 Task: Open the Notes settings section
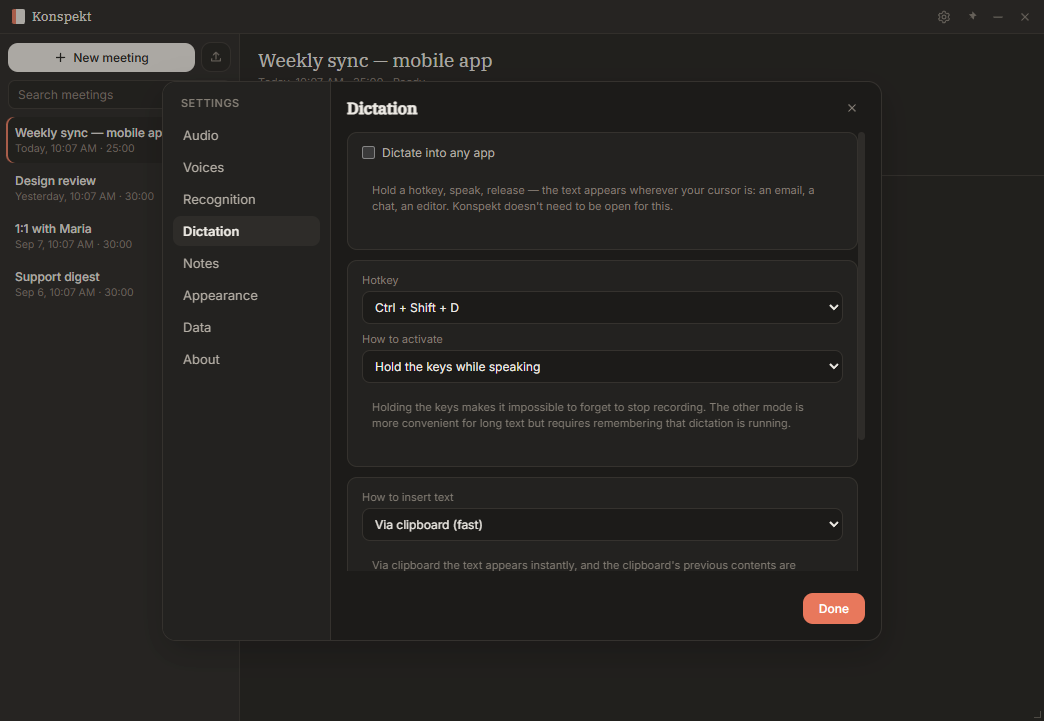coord(246,263)
